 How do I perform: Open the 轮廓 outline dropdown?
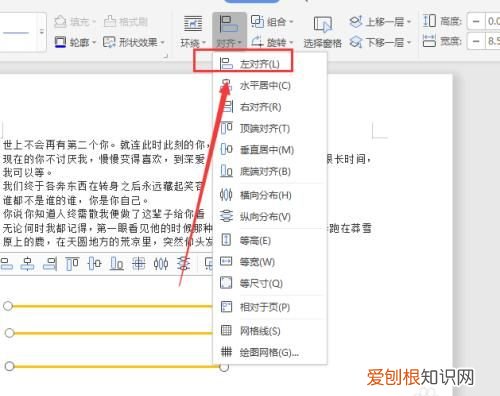(x=75, y=42)
